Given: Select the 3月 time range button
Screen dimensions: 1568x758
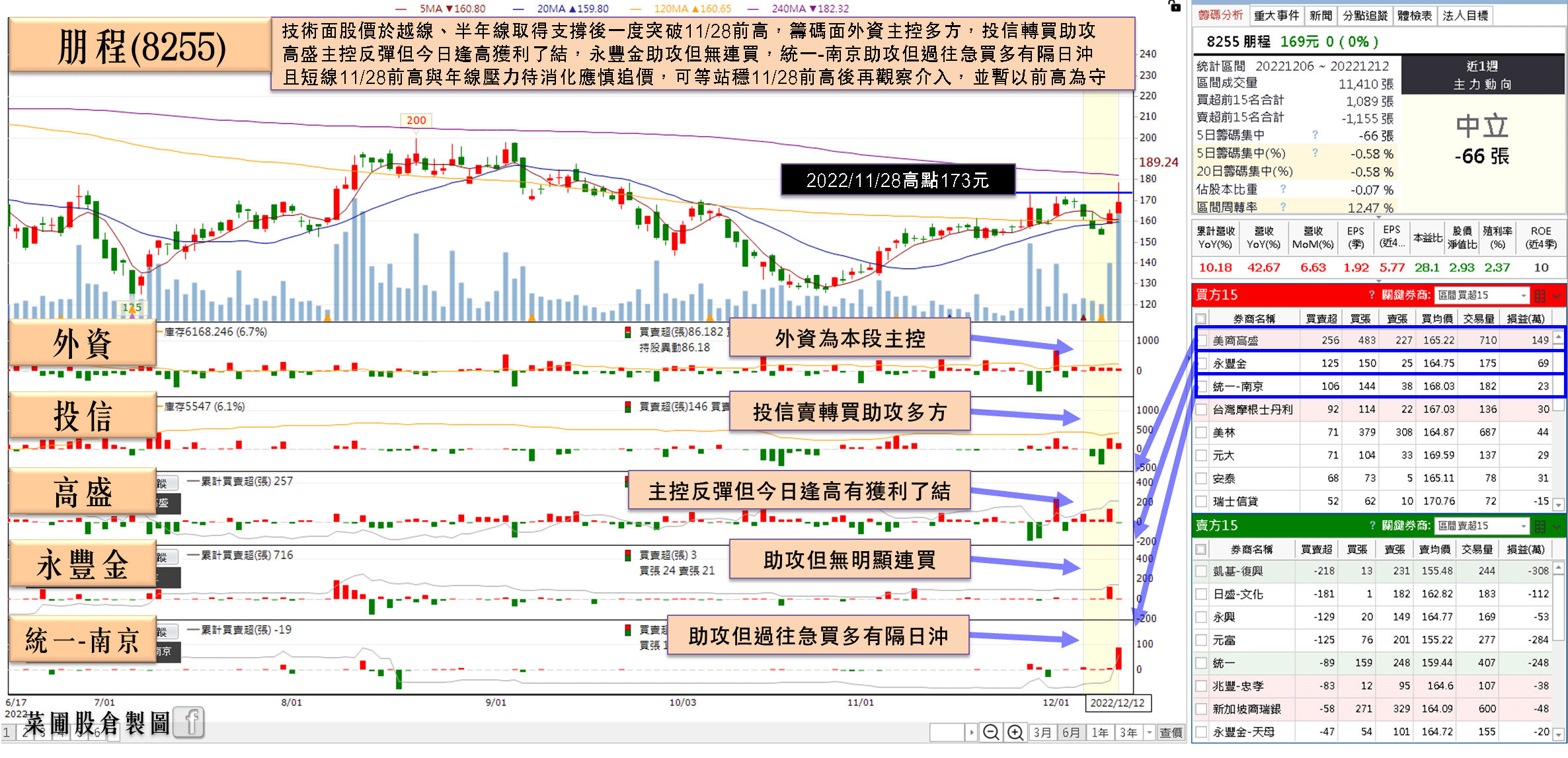Looking at the screenshot, I should [1042, 732].
